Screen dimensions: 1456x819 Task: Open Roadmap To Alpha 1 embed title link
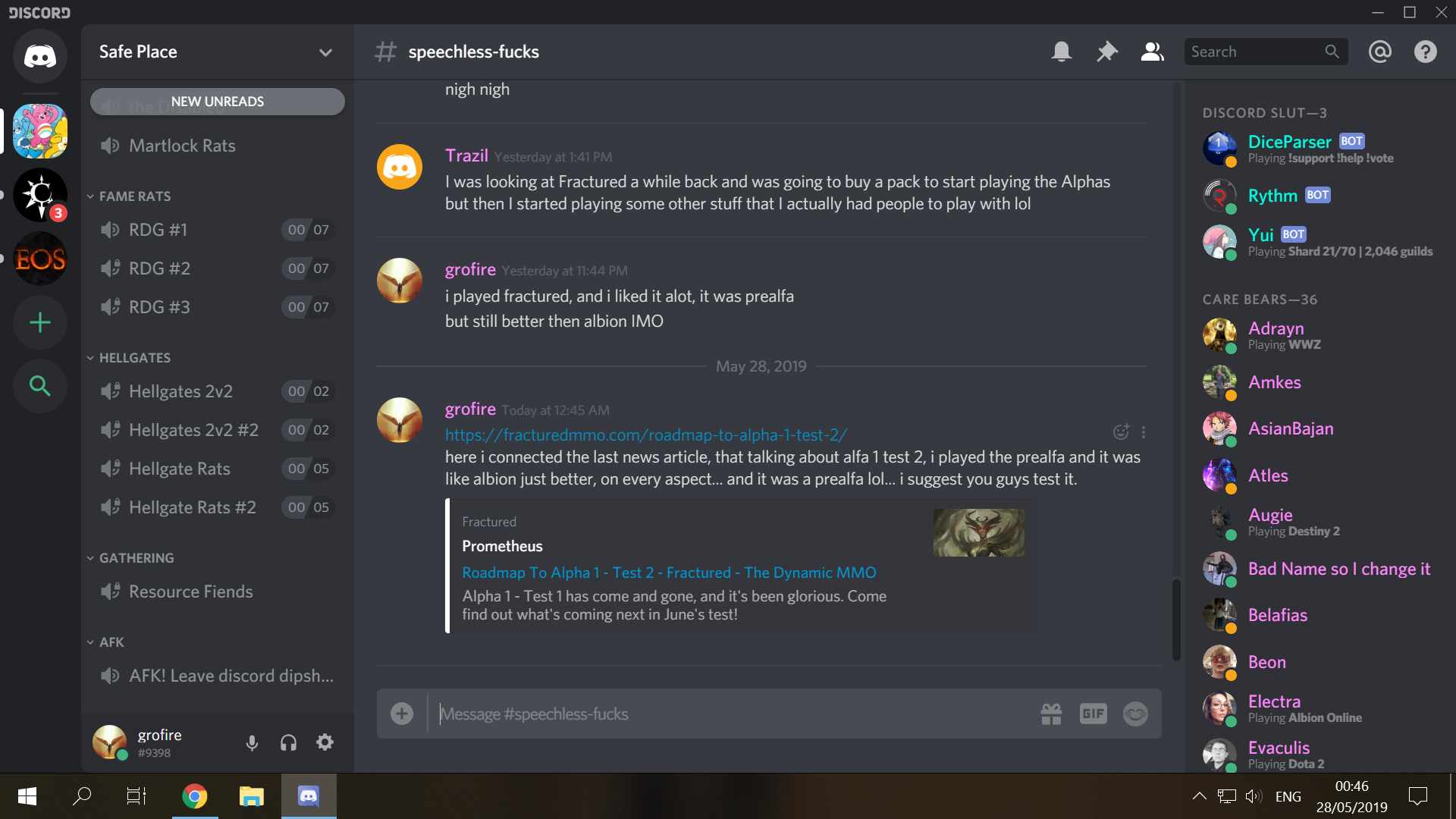point(669,573)
